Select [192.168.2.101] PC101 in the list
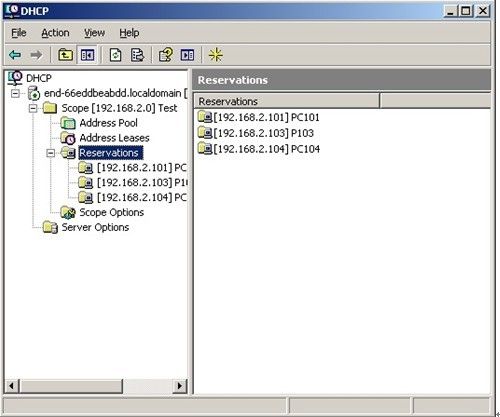The height and width of the screenshot is (417, 500). [x=266, y=117]
